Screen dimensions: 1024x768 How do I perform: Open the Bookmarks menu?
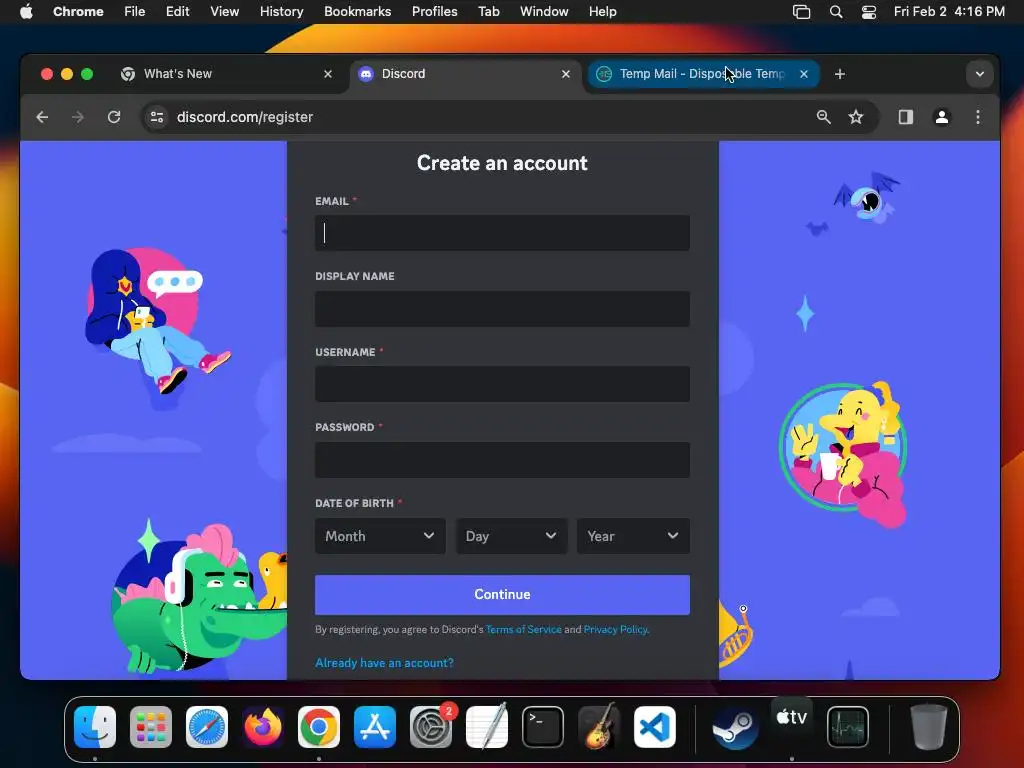tap(358, 12)
